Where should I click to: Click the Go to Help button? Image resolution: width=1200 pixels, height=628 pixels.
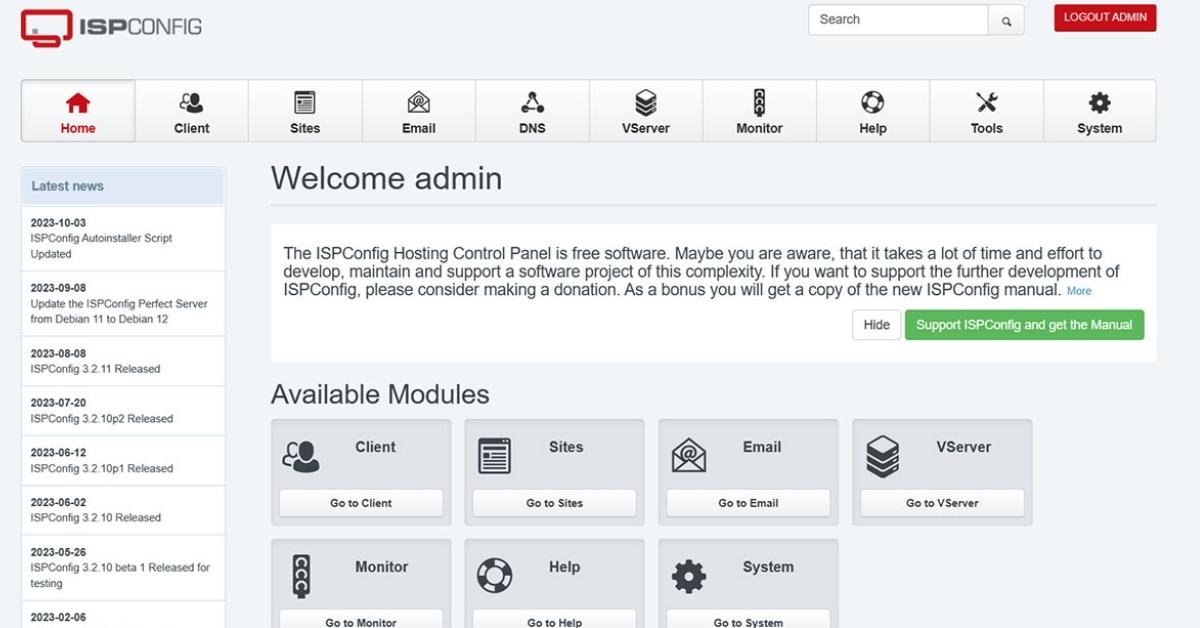pyautogui.click(x=554, y=620)
